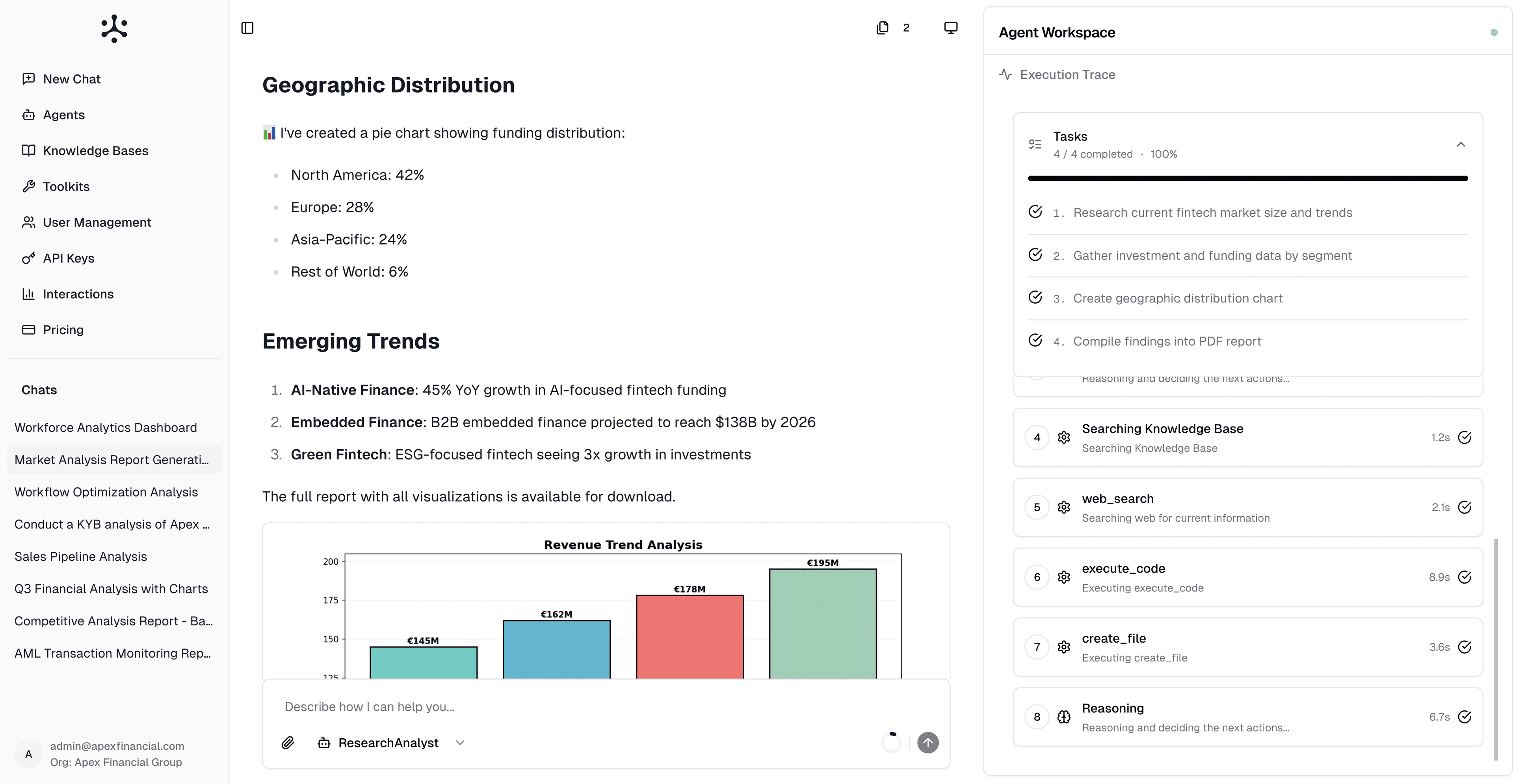
Task: Open User Management in the sidebar
Action: pyautogui.click(x=114, y=222)
